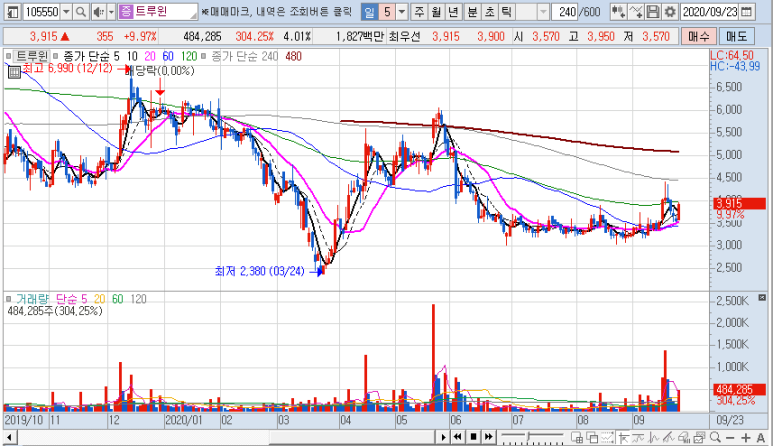Click the grid table icon under 트루윈 legend

[x=14, y=73]
